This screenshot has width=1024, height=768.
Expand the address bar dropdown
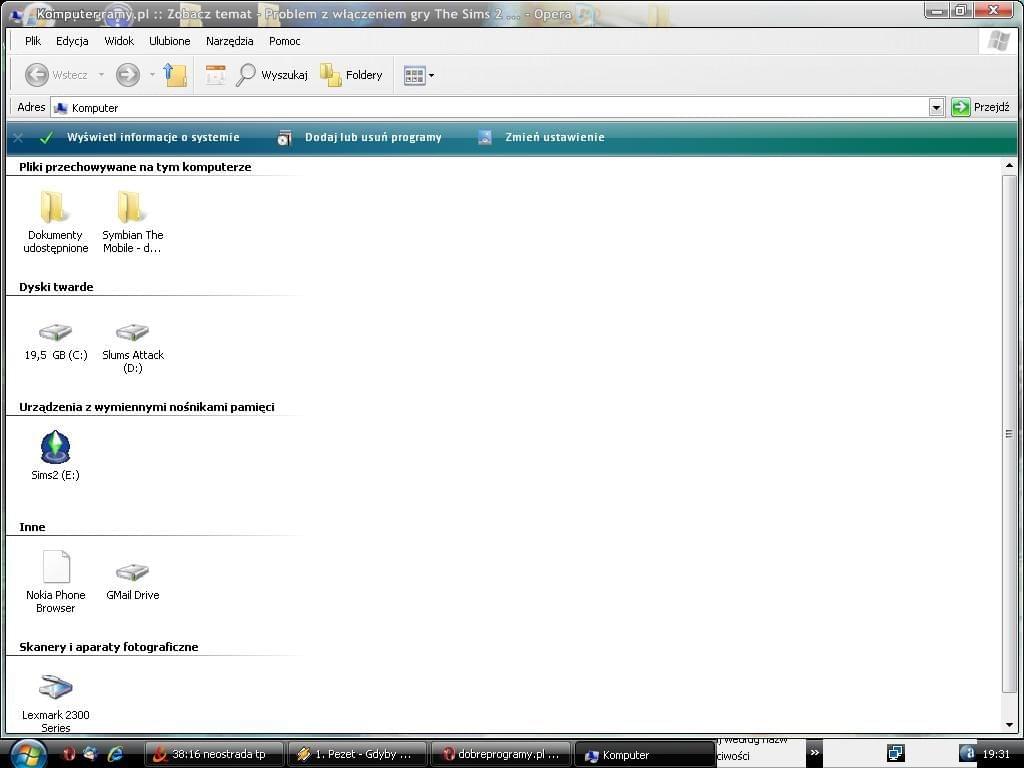[x=936, y=108]
